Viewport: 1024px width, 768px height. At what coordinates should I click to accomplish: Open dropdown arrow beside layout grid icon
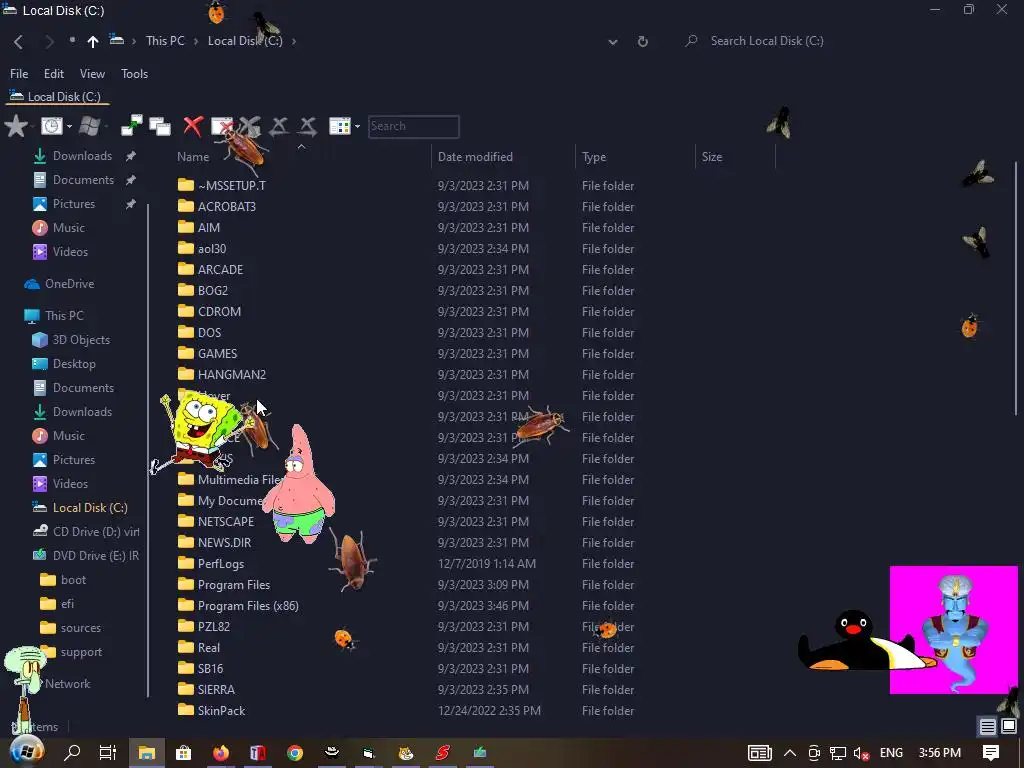(x=357, y=126)
